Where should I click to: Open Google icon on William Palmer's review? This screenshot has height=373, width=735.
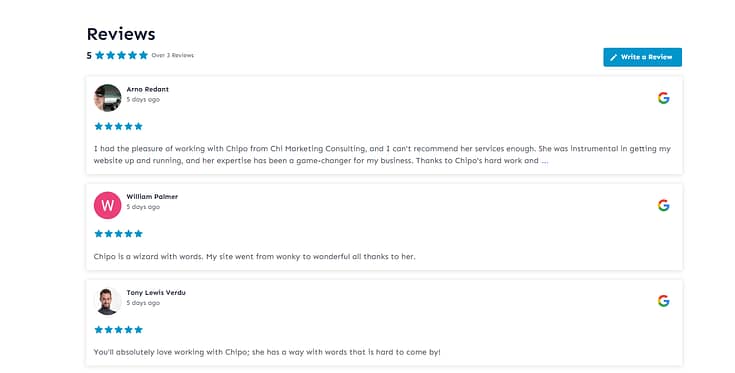coord(663,205)
